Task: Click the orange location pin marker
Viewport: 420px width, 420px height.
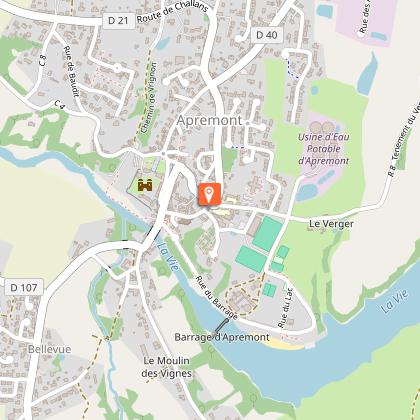Action: point(209,194)
